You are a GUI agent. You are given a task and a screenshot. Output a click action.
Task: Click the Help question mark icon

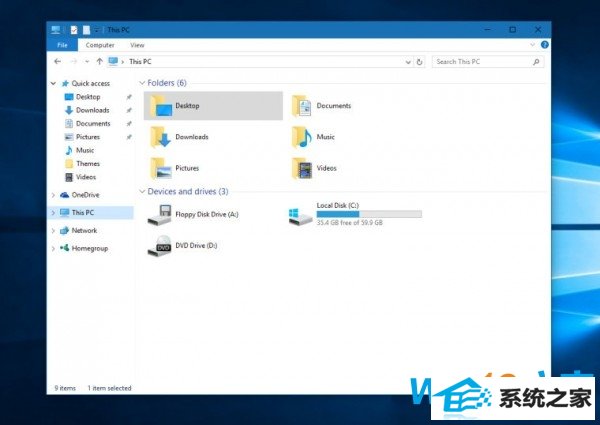point(544,45)
